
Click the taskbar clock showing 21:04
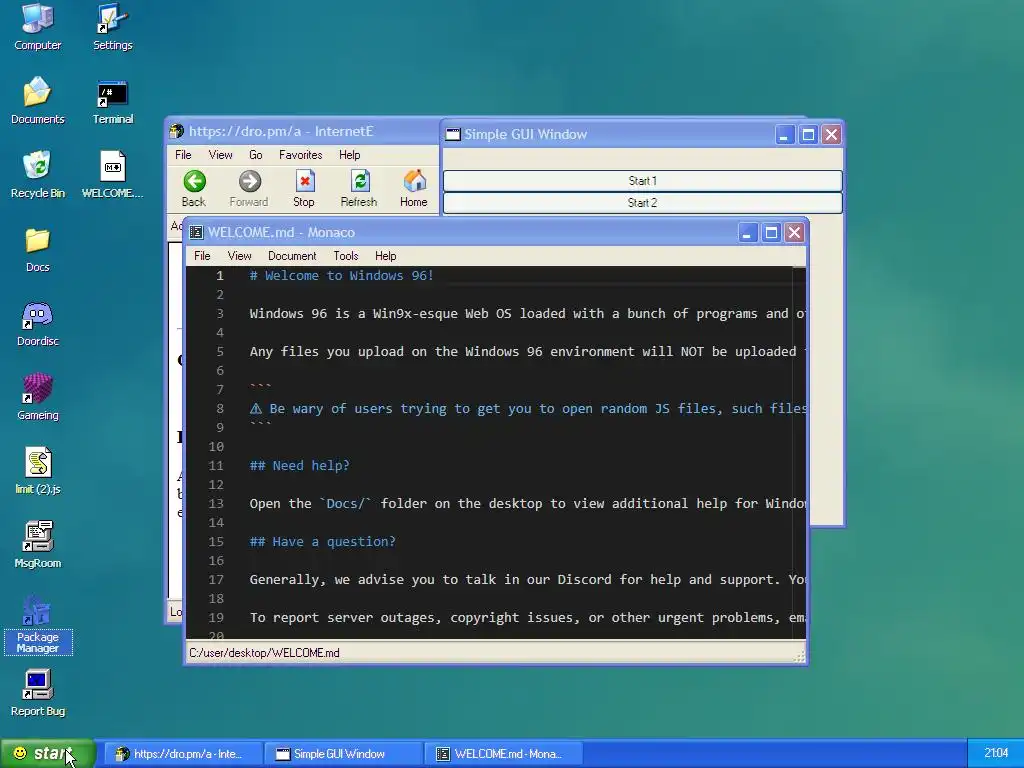point(996,753)
